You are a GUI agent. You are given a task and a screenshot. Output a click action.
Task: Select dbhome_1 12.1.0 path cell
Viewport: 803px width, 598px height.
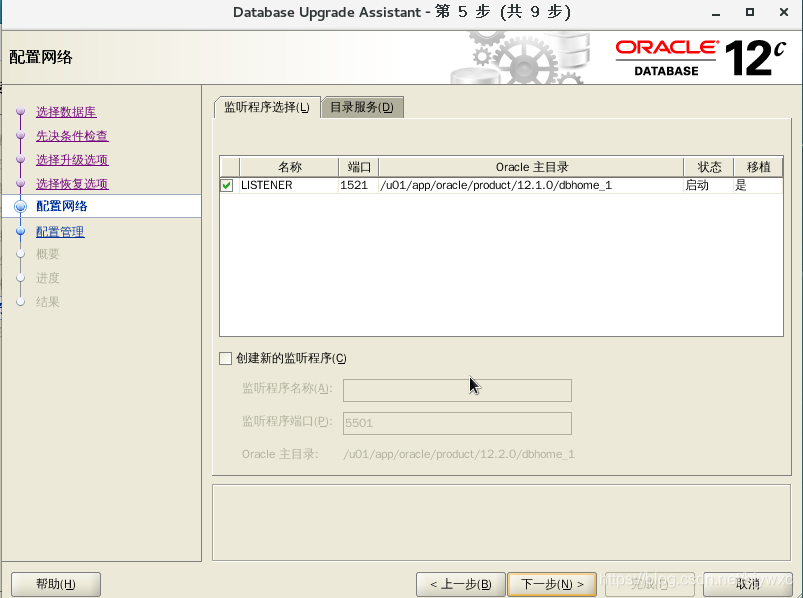531,185
